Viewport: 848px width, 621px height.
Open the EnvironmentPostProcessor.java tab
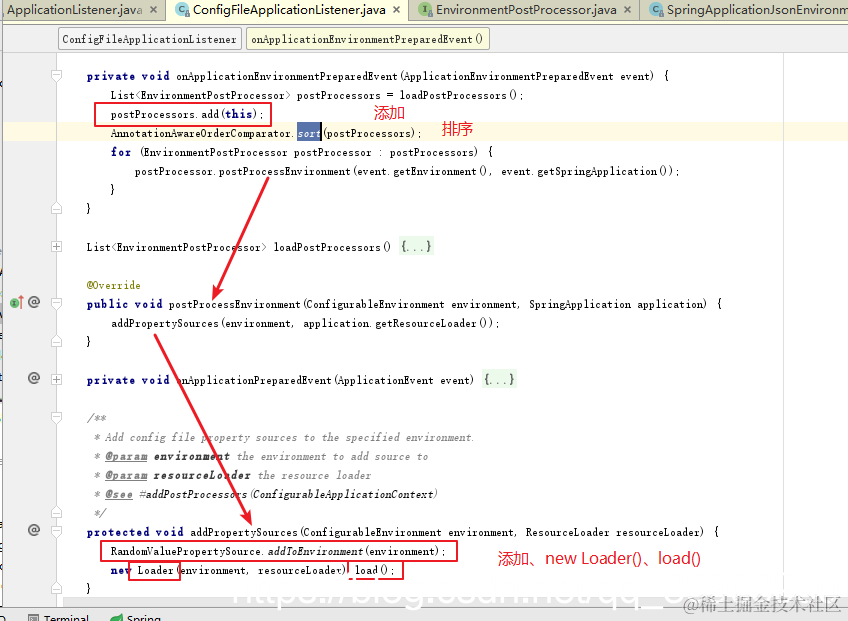(x=526, y=10)
